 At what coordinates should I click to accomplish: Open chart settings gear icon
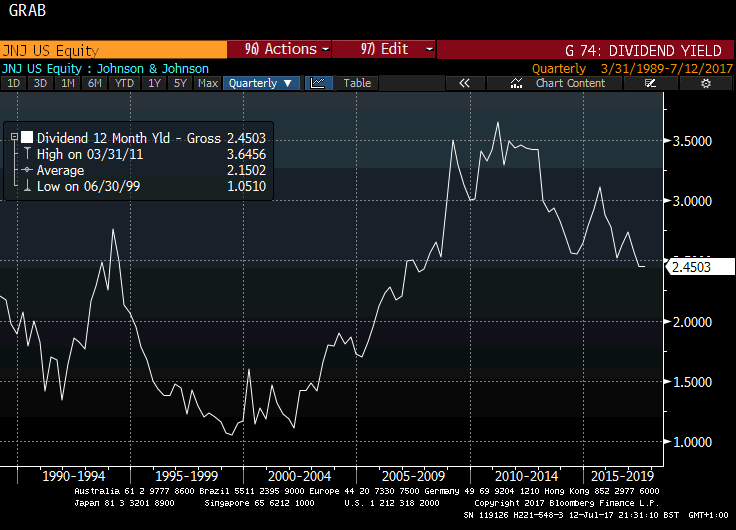(x=705, y=83)
